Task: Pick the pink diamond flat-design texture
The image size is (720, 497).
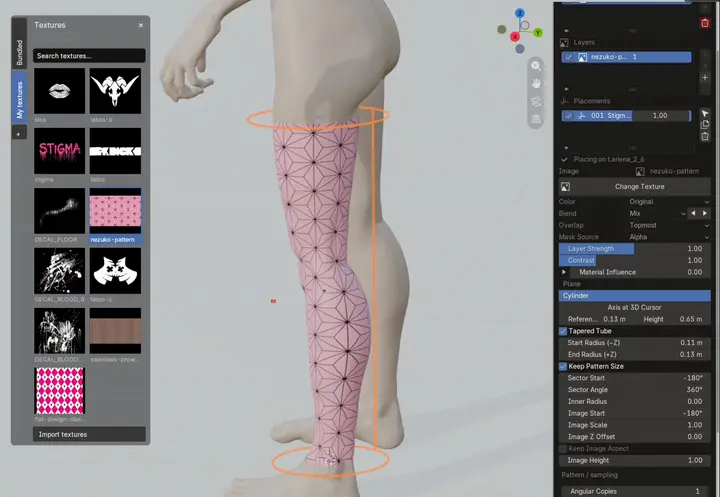Action: coord(60,391)
